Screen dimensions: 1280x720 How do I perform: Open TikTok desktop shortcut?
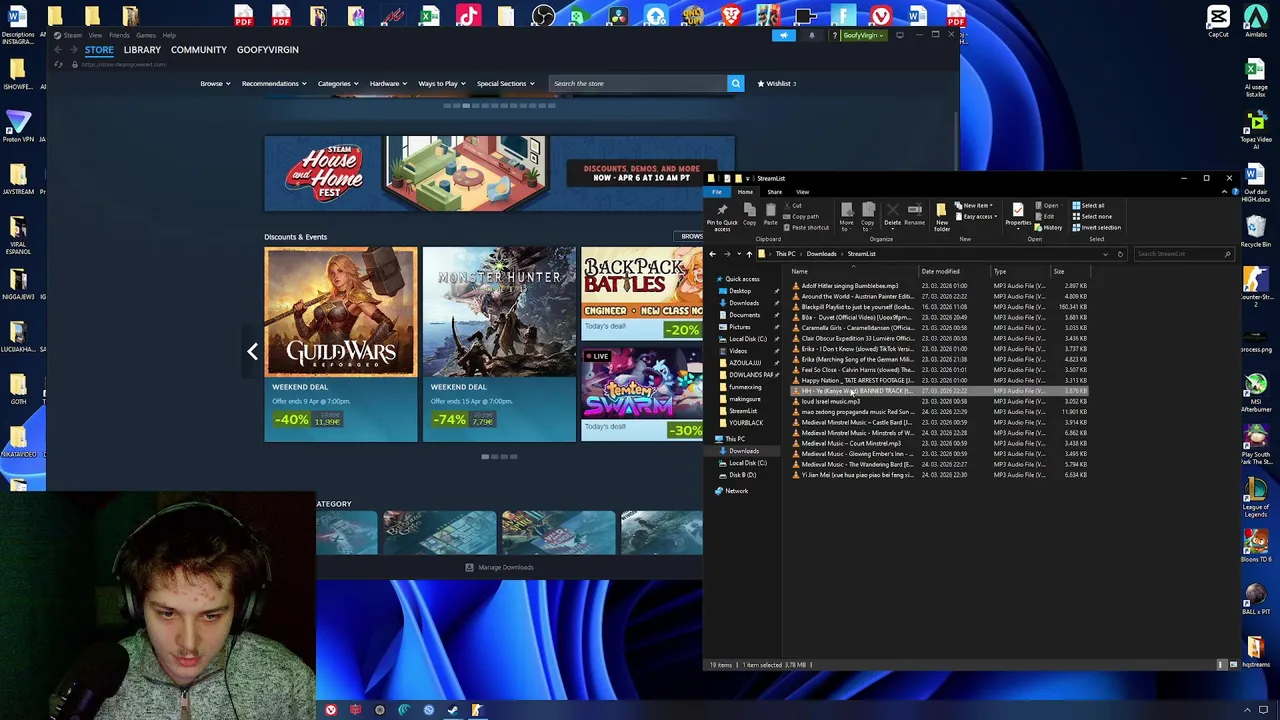(468, 16)
